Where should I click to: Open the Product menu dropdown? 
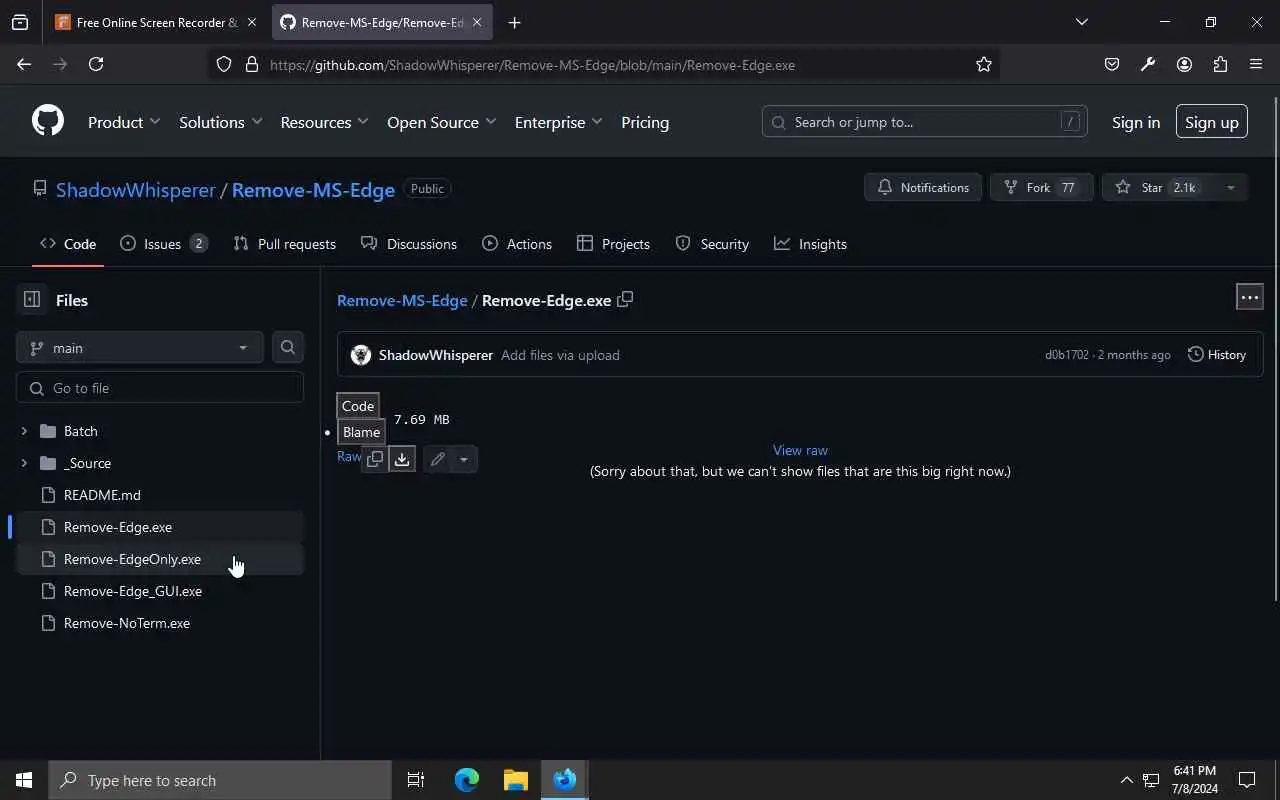(124, 122)
